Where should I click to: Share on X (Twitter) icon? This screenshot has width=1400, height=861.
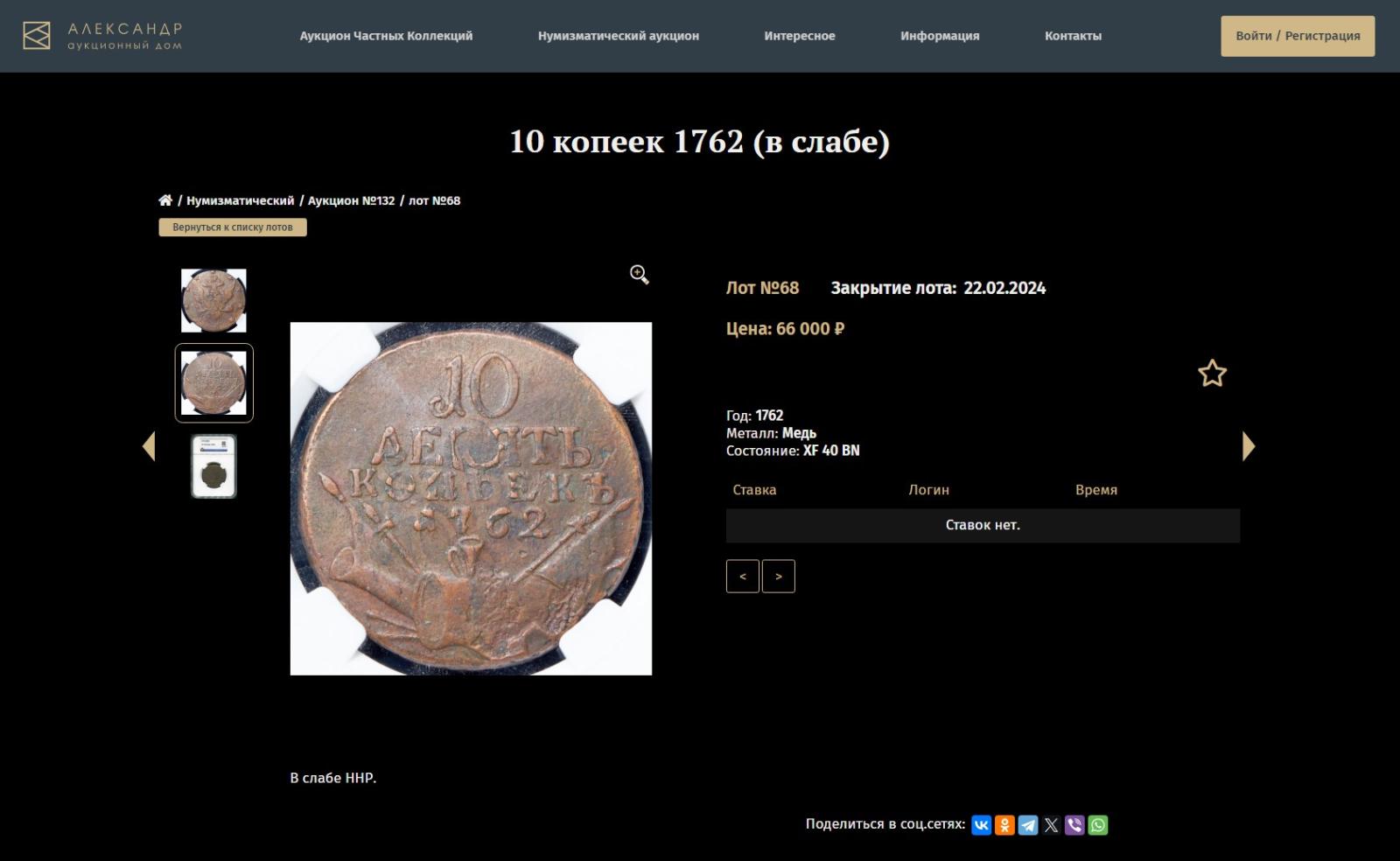tap(1051, 825)
